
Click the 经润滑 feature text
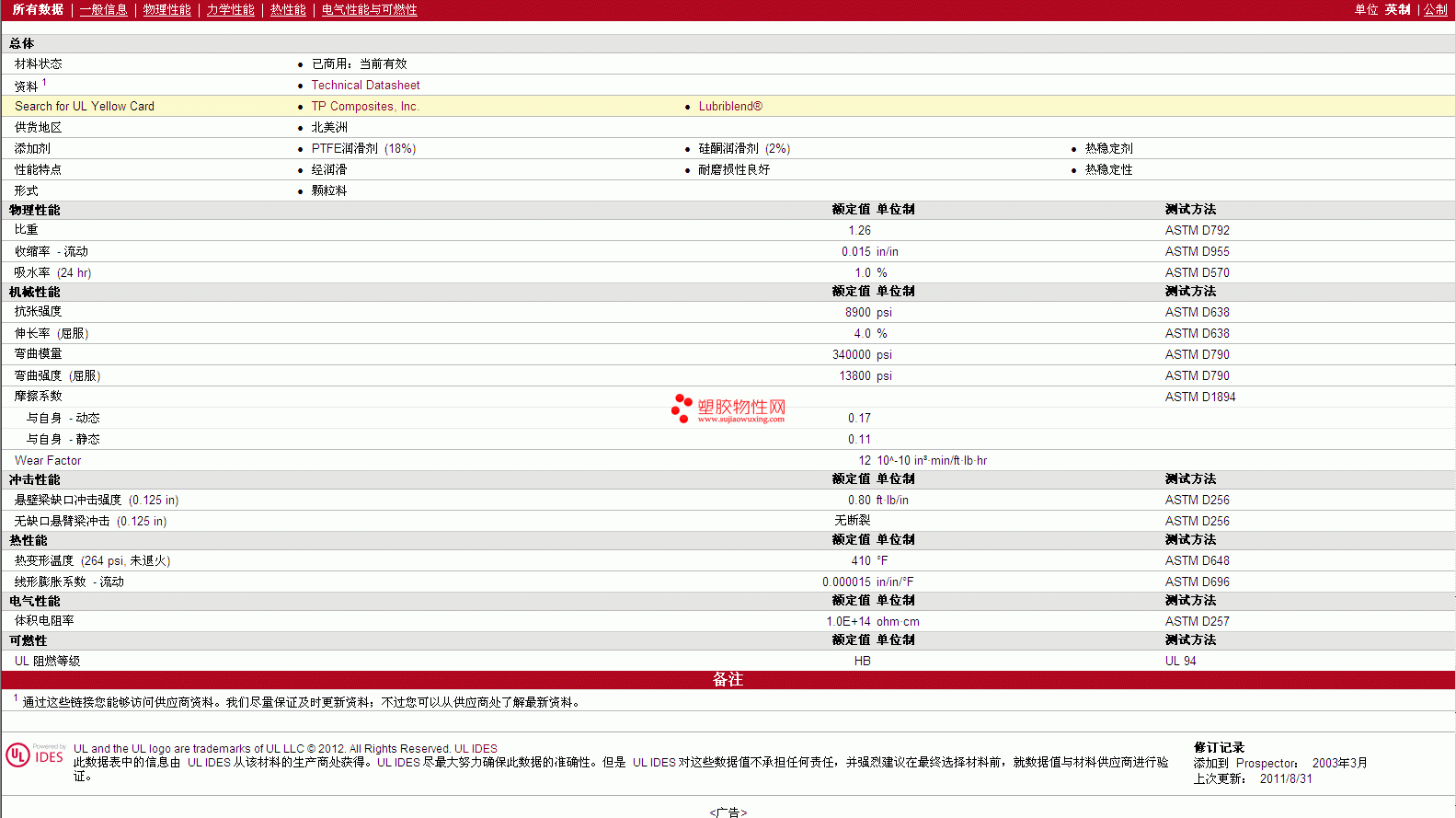point(329,170)
